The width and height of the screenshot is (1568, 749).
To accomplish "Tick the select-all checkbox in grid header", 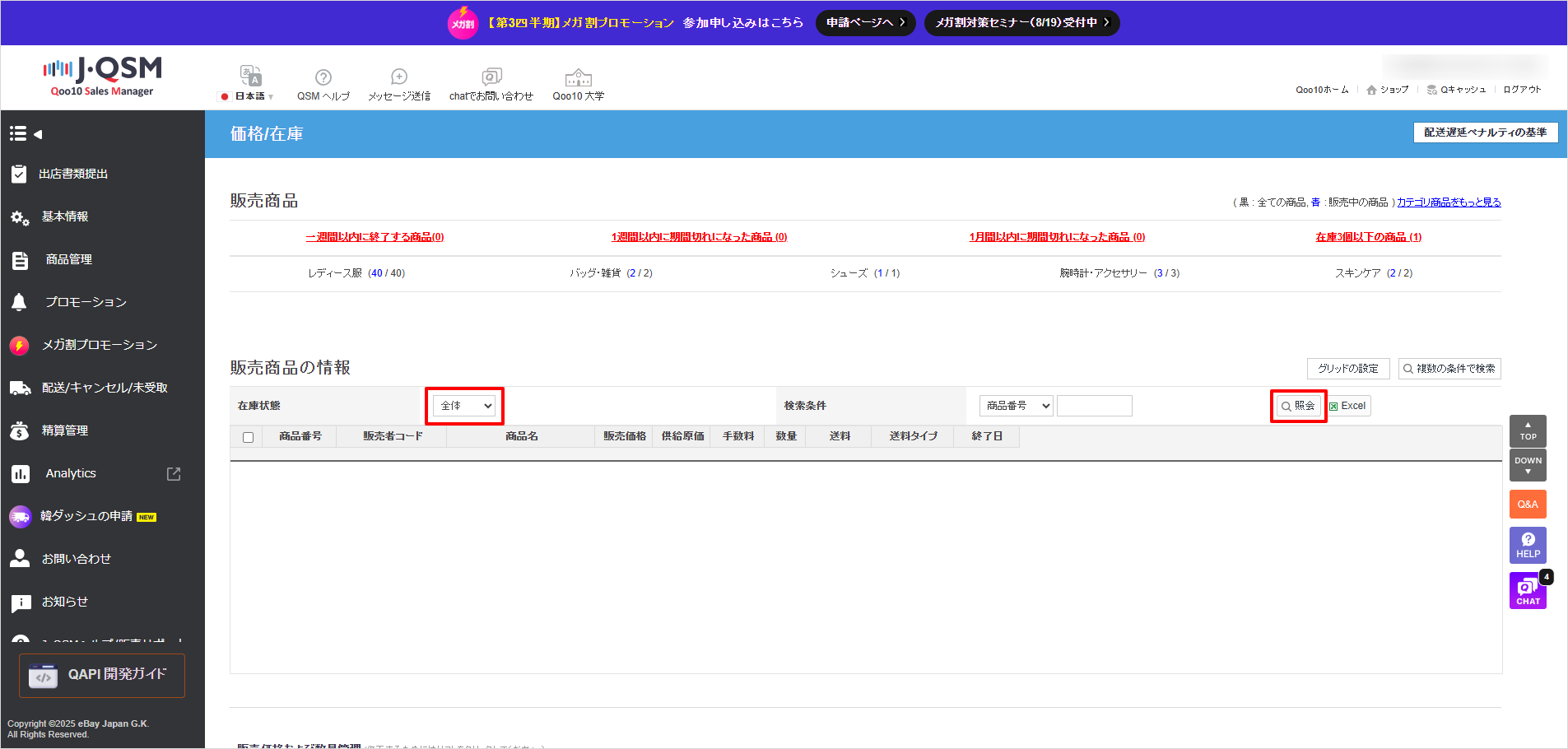I will tap(248, 437).
